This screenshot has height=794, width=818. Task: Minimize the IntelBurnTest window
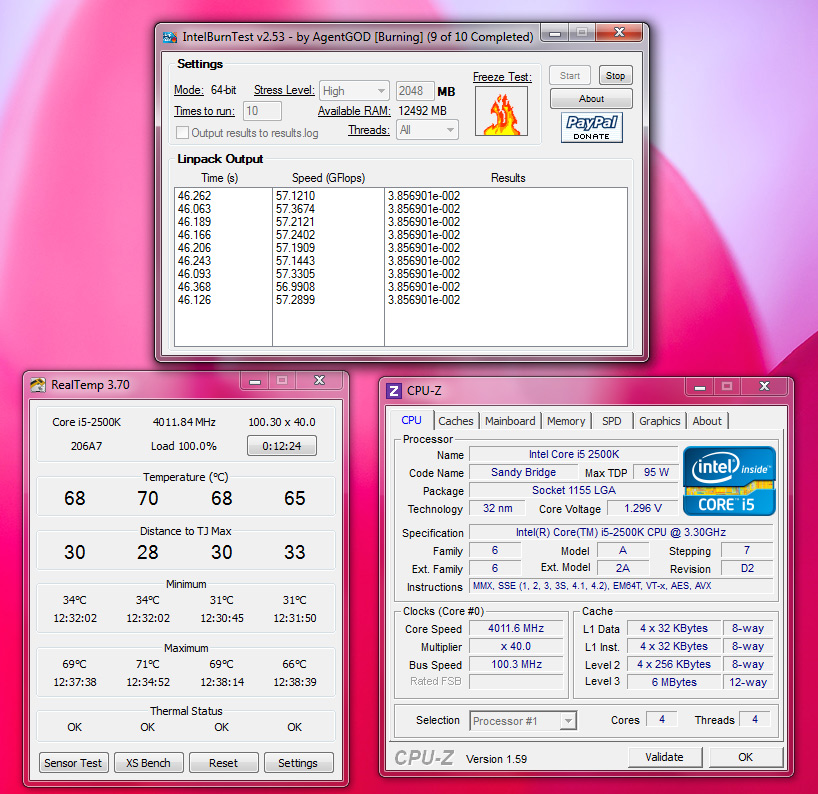pos(555,33)
